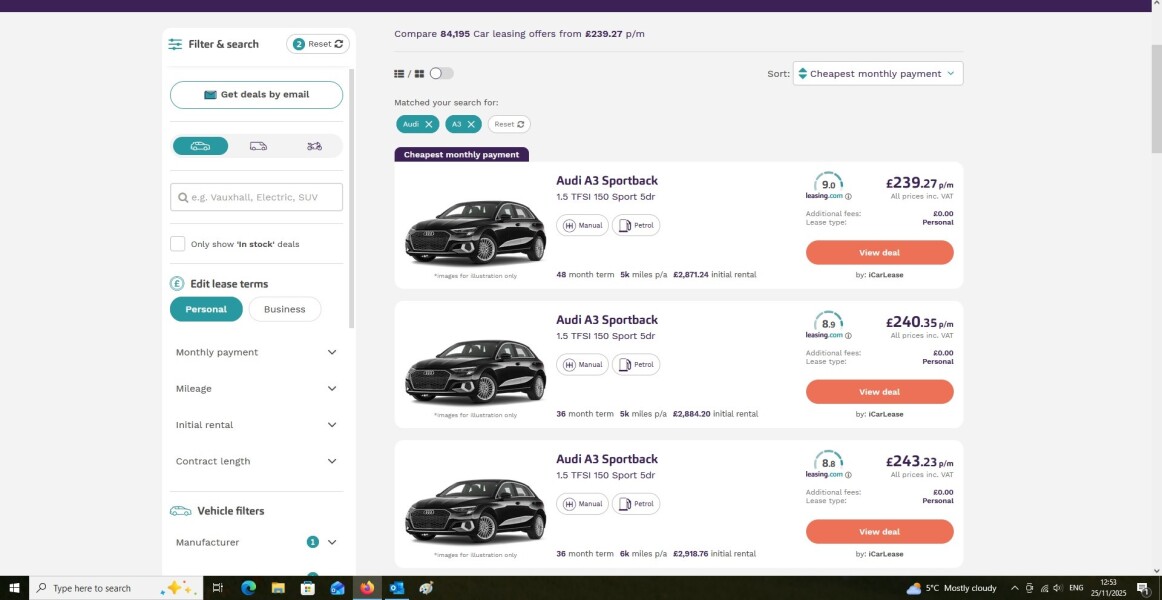Viewport: 1162px width, 600px height.
Task: Remove the A3 search tag
Action: point(471,124)
